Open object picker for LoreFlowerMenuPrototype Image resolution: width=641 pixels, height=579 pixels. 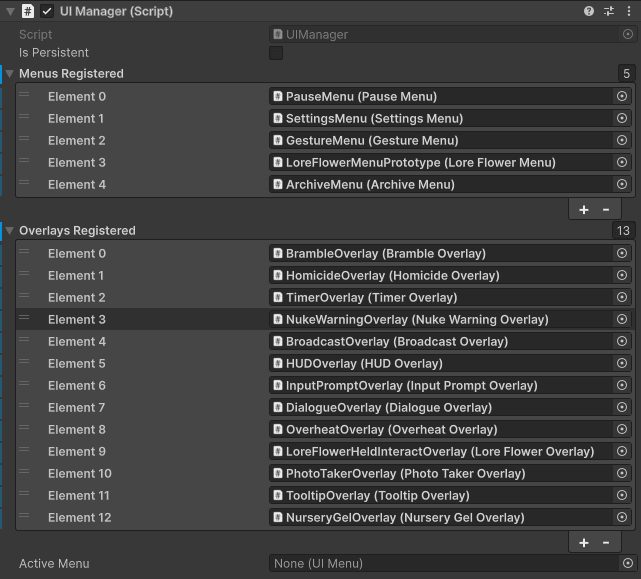622,162
